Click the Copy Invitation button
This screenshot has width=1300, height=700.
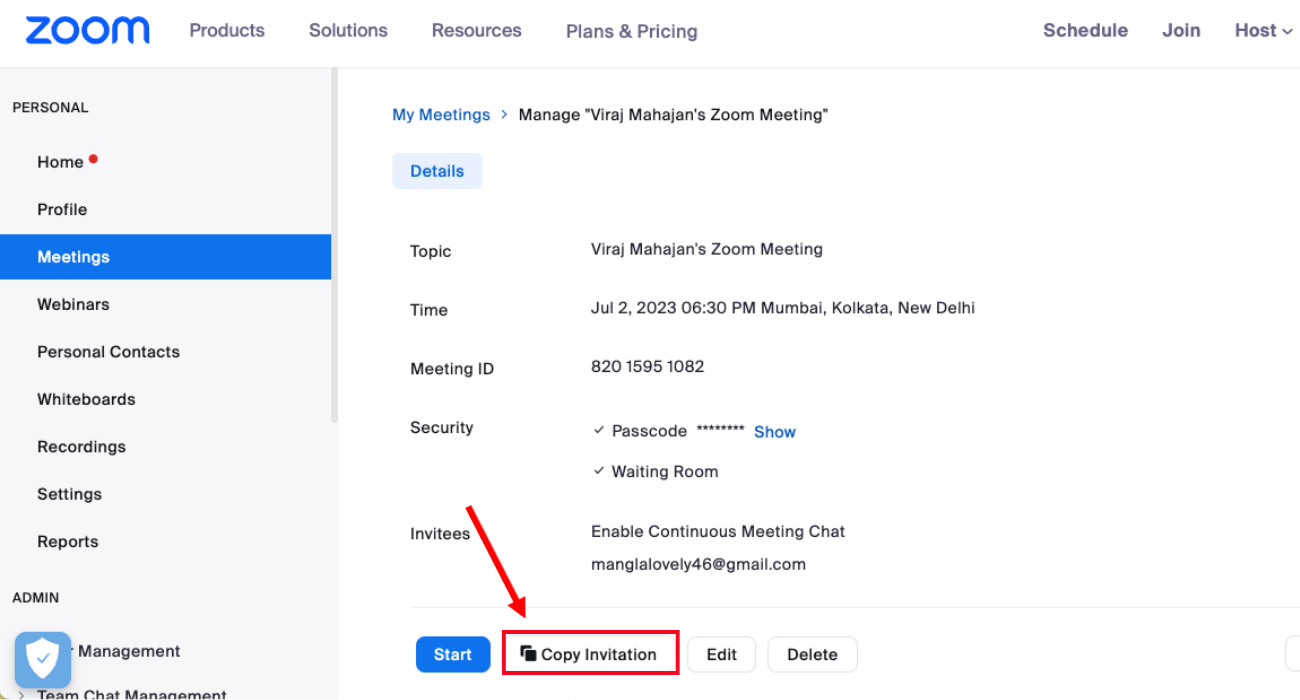[x=590, y=654]
